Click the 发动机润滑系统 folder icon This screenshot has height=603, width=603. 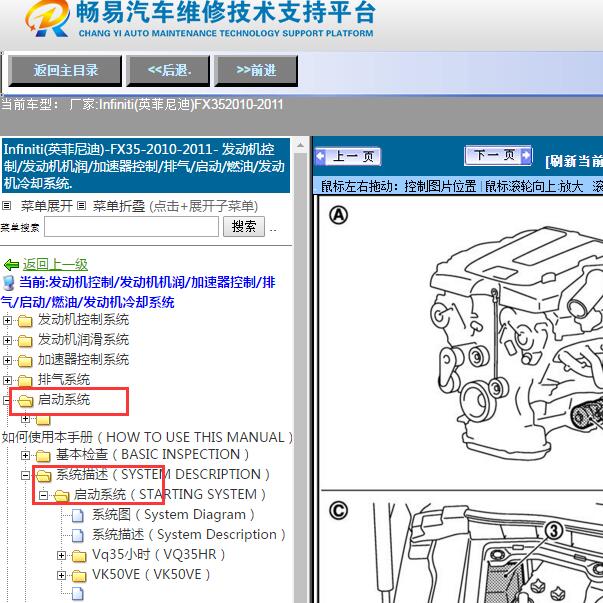pos(25,341)
